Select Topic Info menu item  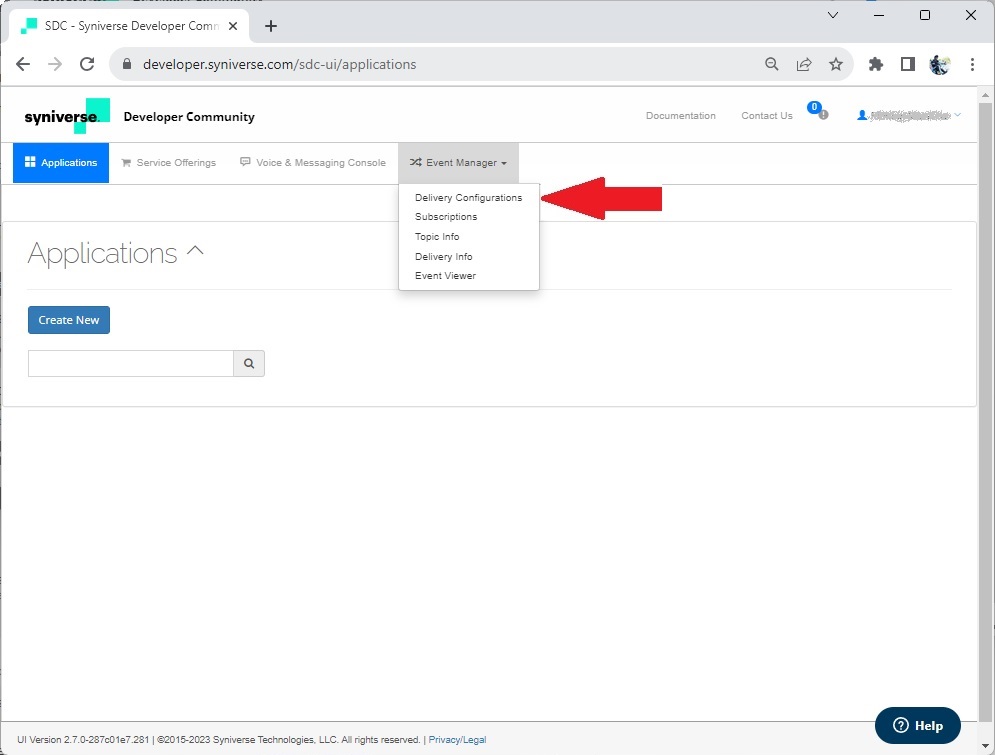[437, 237]
